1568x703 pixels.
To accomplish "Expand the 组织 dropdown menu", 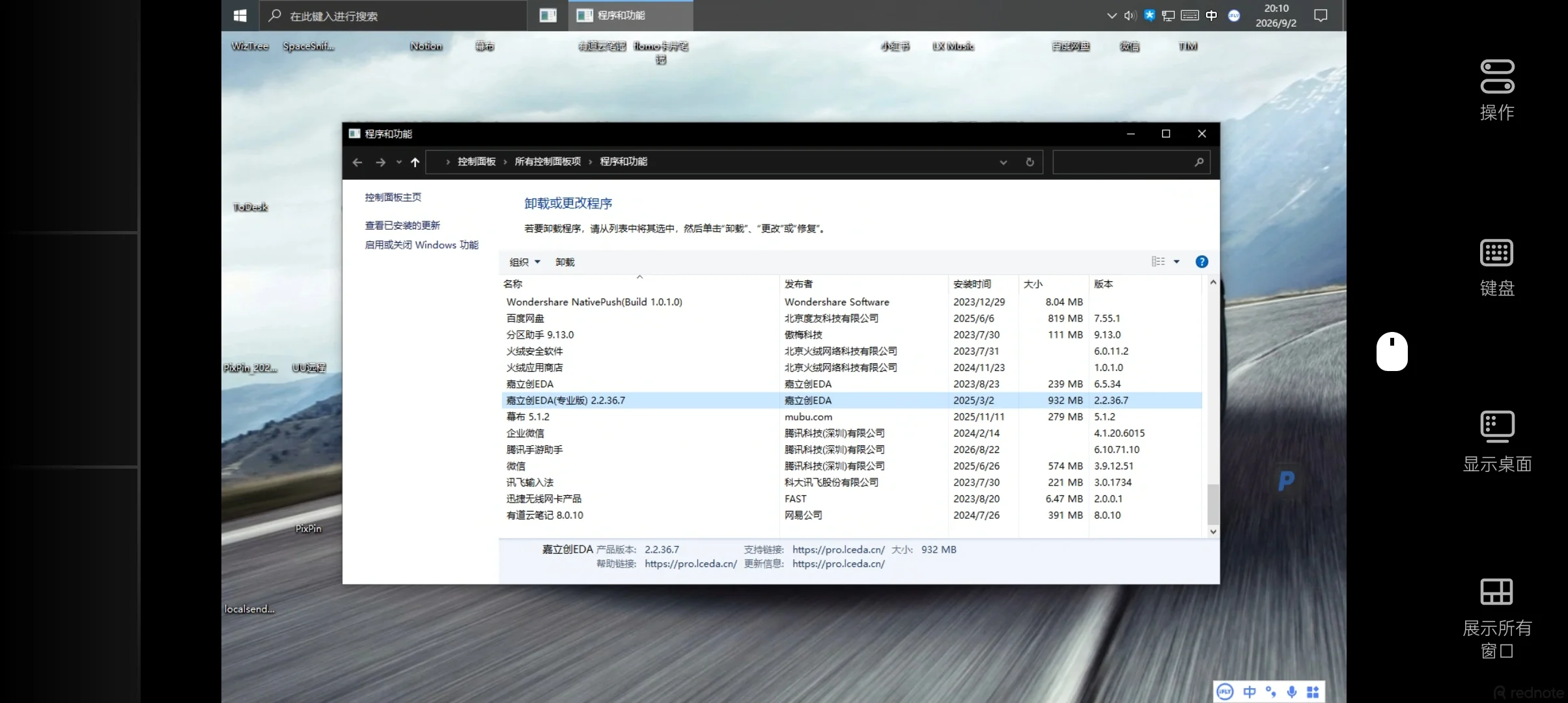I will [525, 262].
